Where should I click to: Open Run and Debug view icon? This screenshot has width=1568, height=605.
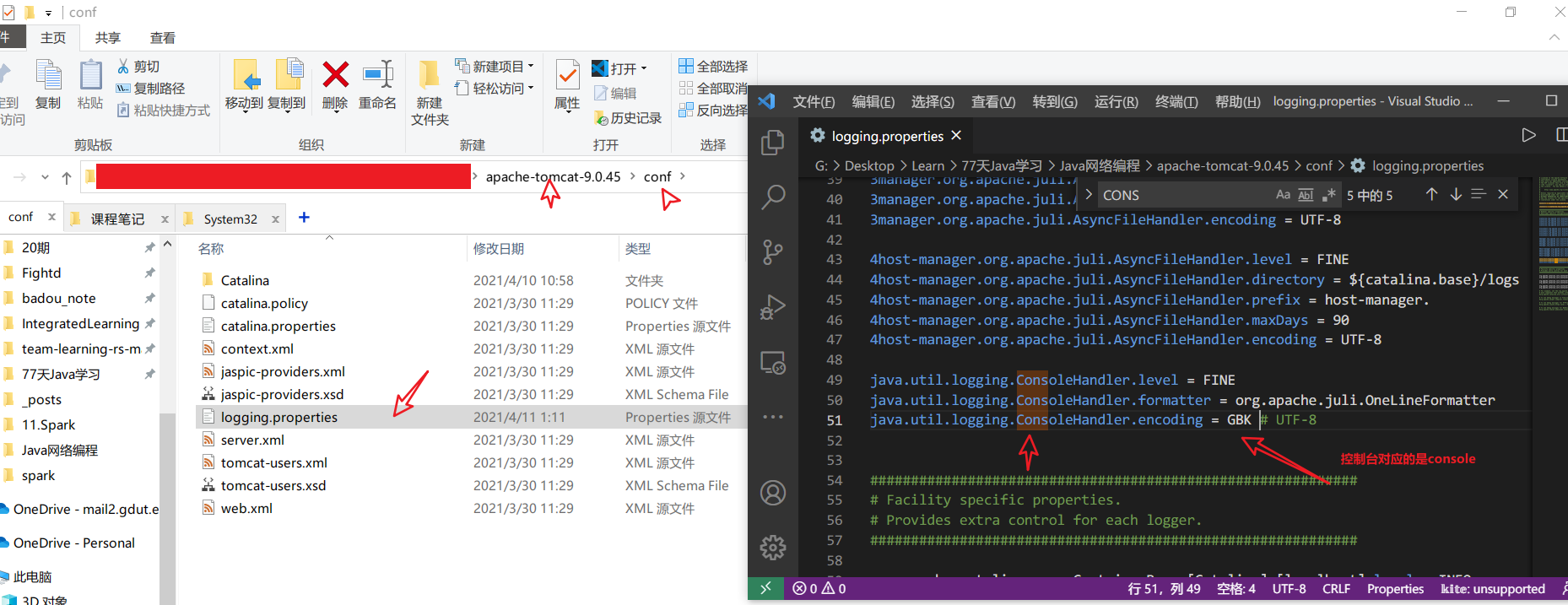coord(772,307)
